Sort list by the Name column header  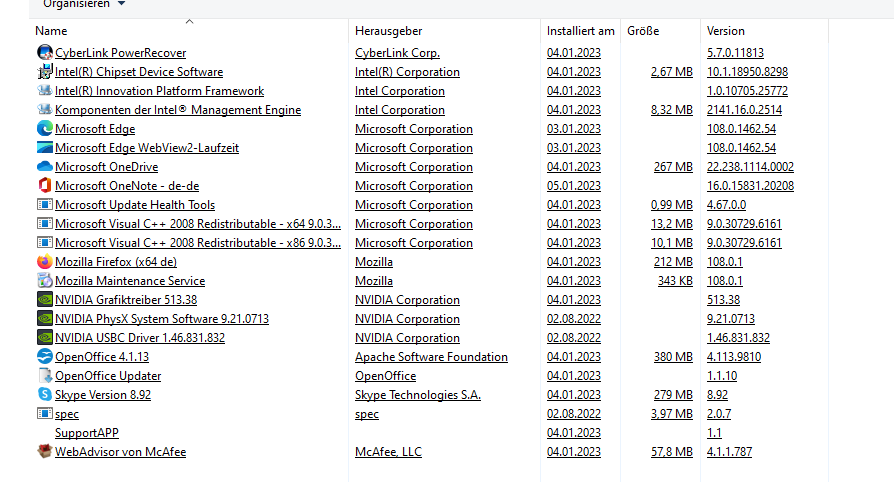(x=51, y=31)
